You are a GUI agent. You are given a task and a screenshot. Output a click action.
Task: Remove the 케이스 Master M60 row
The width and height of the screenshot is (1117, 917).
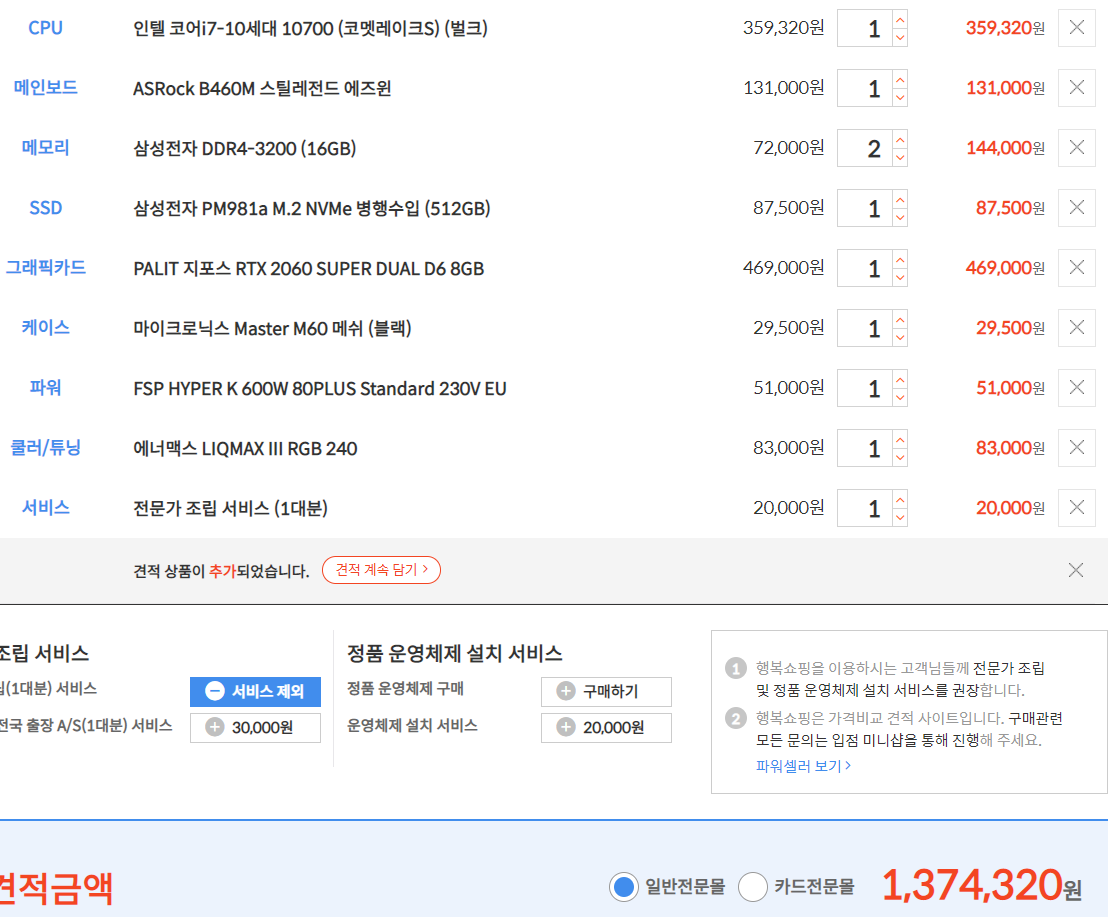1076,328
